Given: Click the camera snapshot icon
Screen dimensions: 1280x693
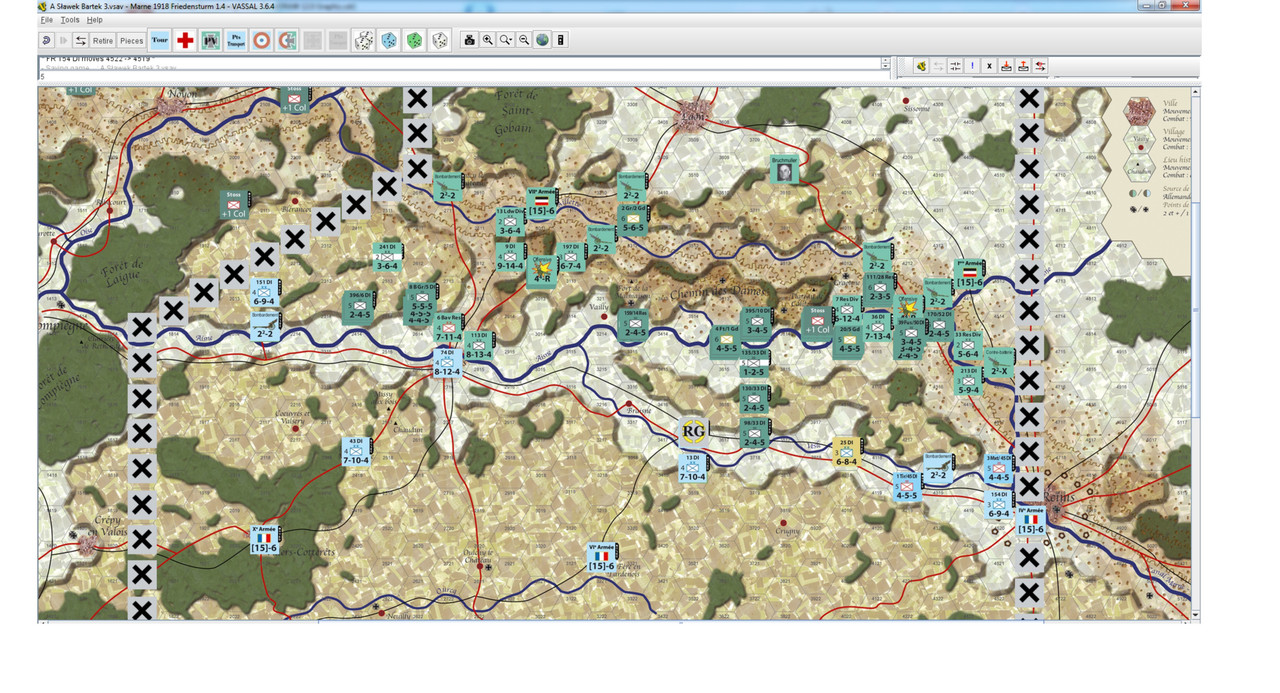Looking at the screenshot, I should 469,40.
